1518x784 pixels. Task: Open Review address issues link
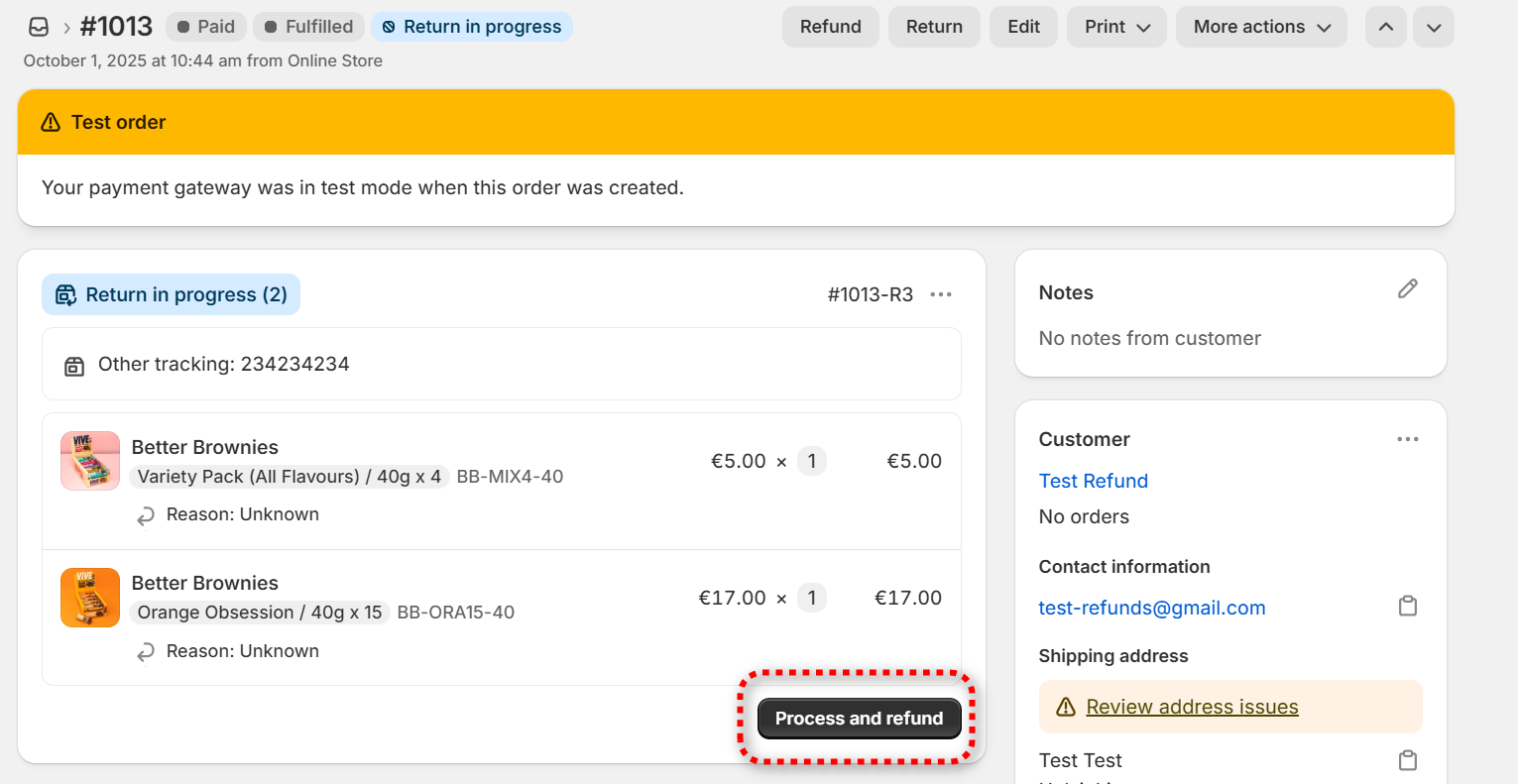(1192, 707)
